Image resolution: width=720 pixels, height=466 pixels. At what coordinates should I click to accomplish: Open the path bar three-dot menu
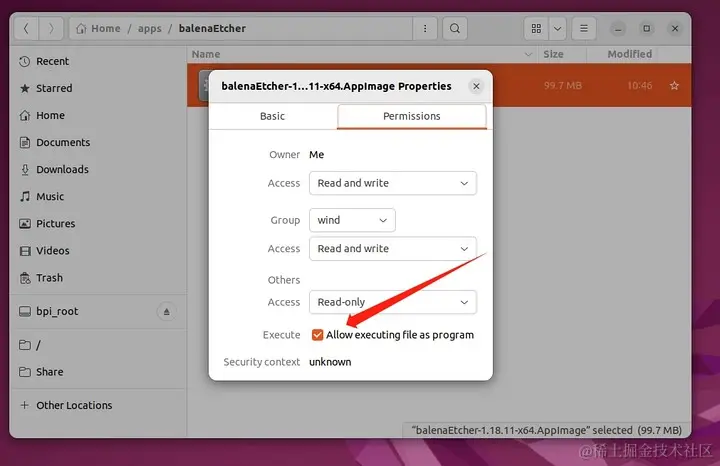(x=425, y=28)
